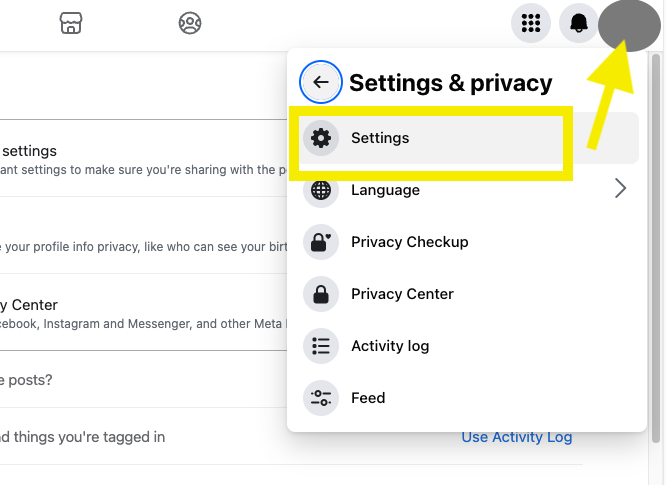
Task: Select Activity log menu item
Action: point(390,346)
